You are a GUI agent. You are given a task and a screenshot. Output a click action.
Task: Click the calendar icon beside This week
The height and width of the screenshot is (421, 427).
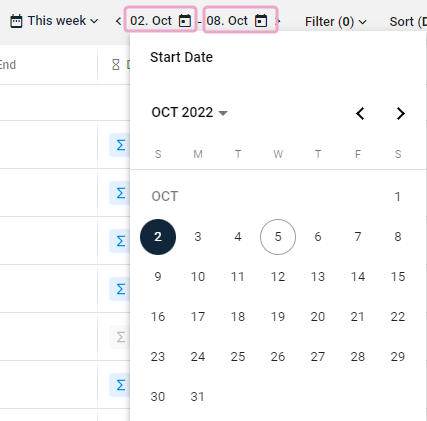[16, 21]
